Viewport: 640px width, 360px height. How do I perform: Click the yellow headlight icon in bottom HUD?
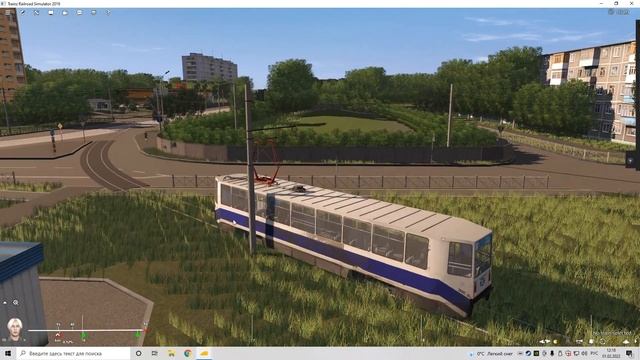point(556,341)
